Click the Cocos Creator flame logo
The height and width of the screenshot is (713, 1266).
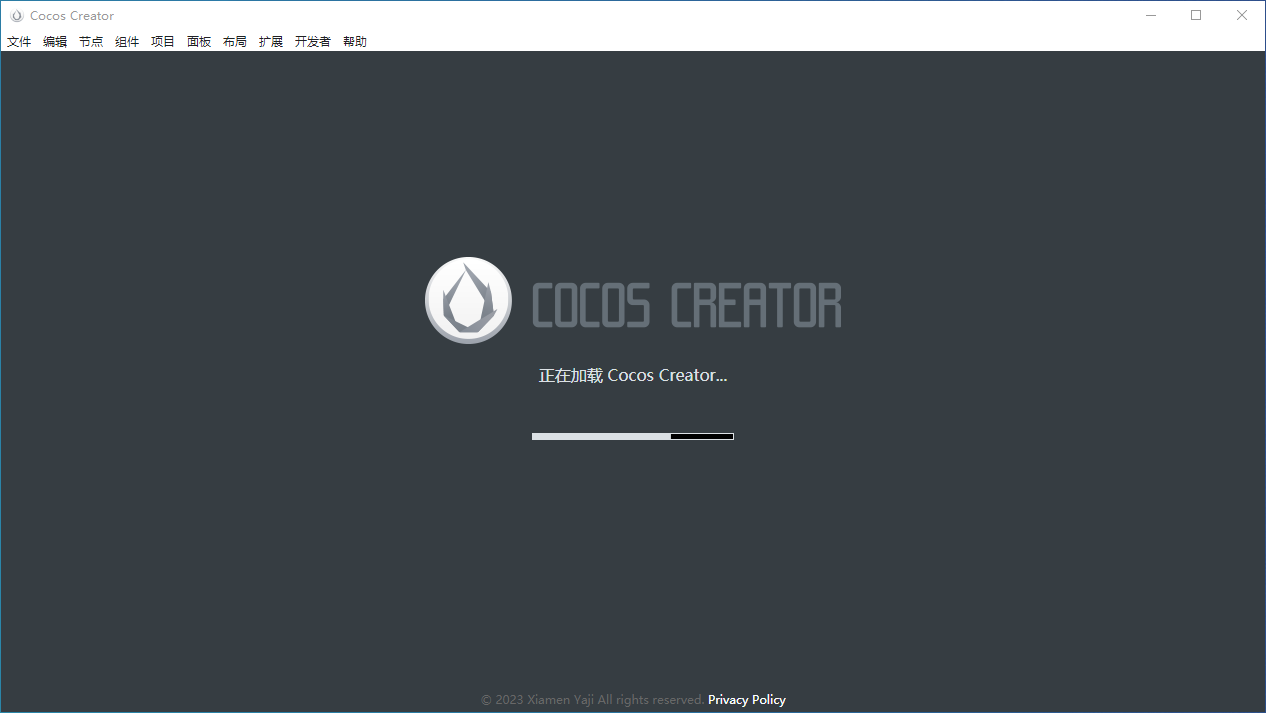468,300
